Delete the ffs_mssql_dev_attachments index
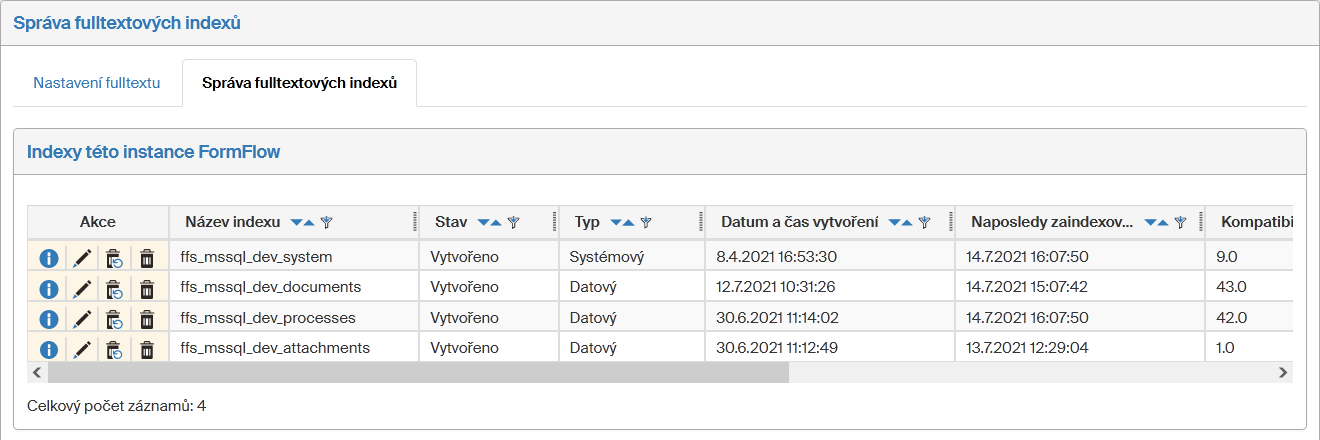 [x=147, y=349]
